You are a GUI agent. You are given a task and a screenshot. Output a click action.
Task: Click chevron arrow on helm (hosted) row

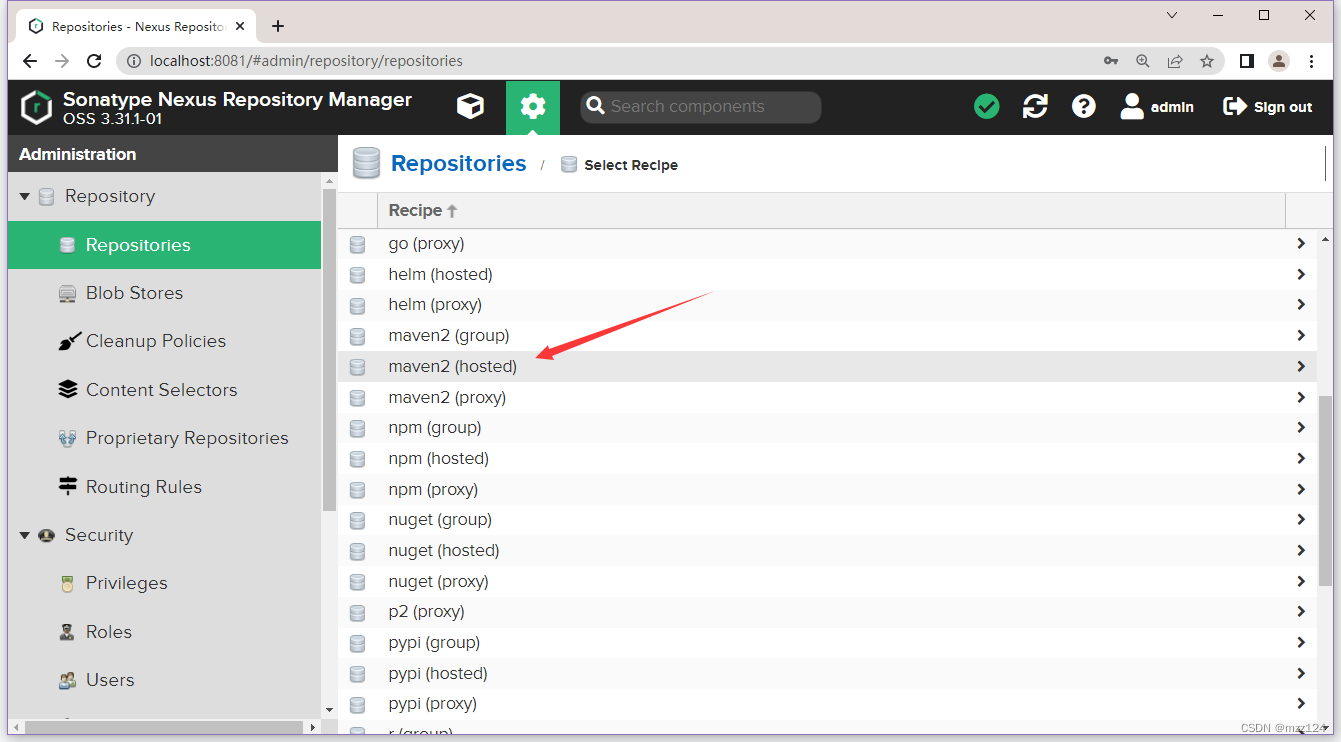click(x=1301, y=274)
